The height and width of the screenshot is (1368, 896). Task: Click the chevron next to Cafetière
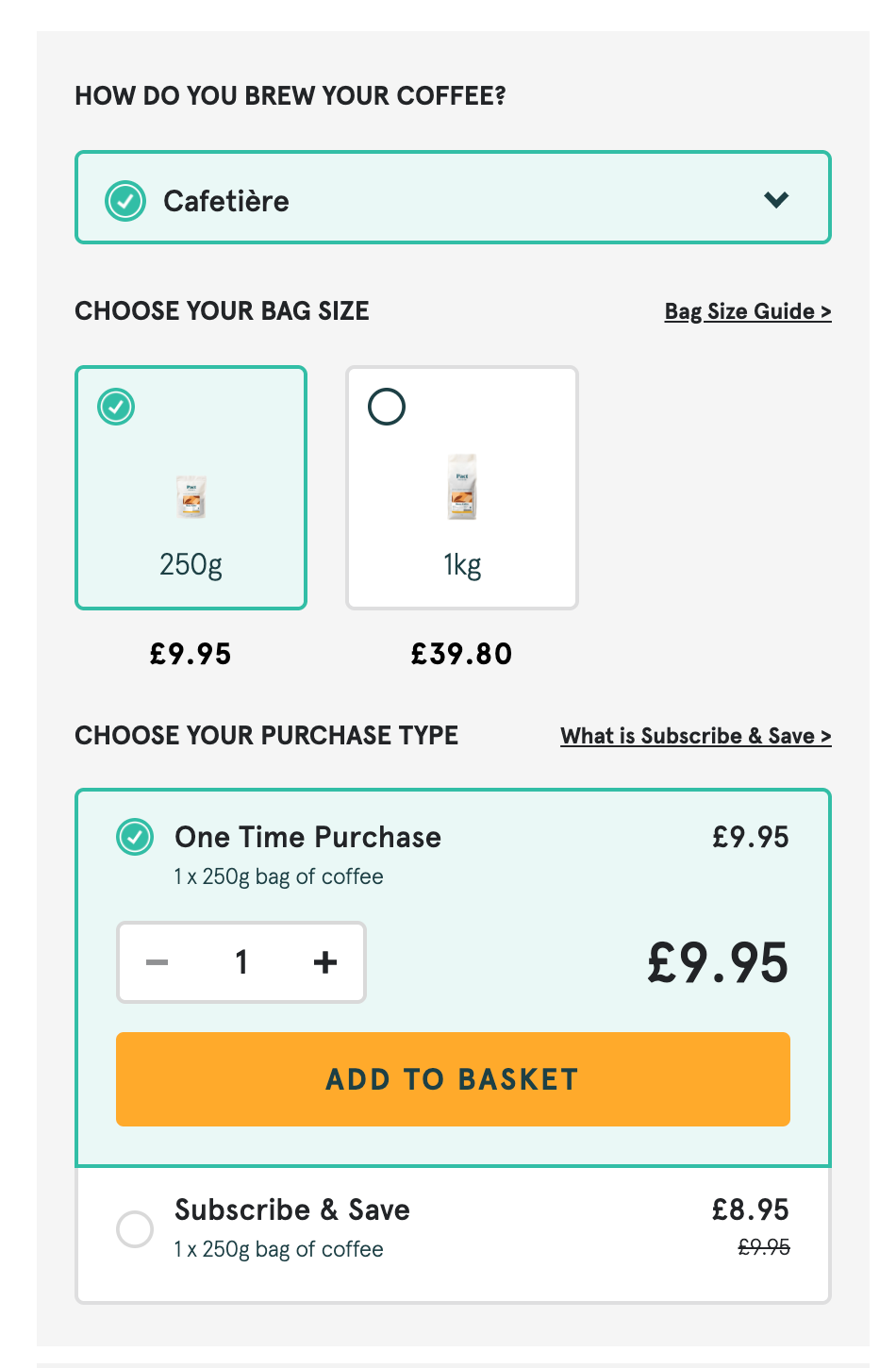click(x=776, y=199)
